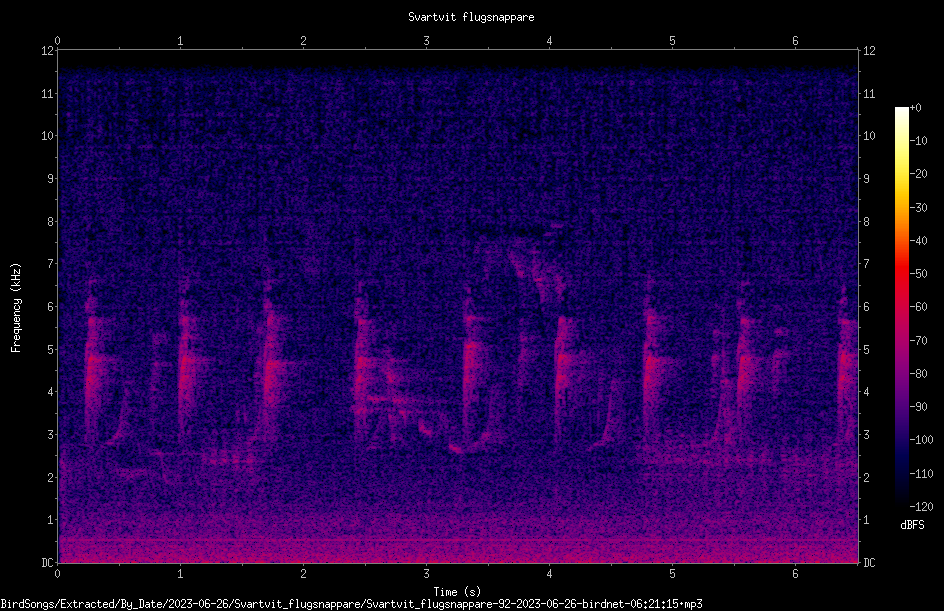Click the title 'Svartvit flugsnappare'
This screenshot has height=611, width=944.
[x=471, y=17]
